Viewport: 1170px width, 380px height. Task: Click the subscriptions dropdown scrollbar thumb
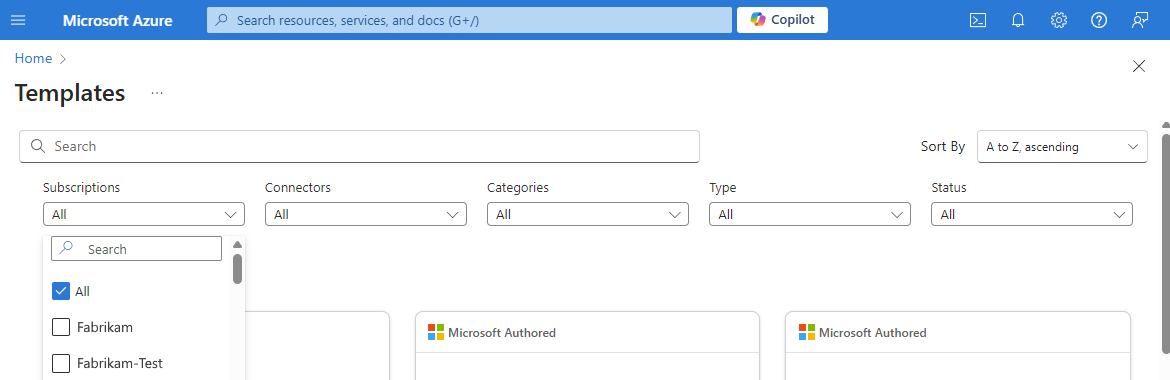pos(237,269)
